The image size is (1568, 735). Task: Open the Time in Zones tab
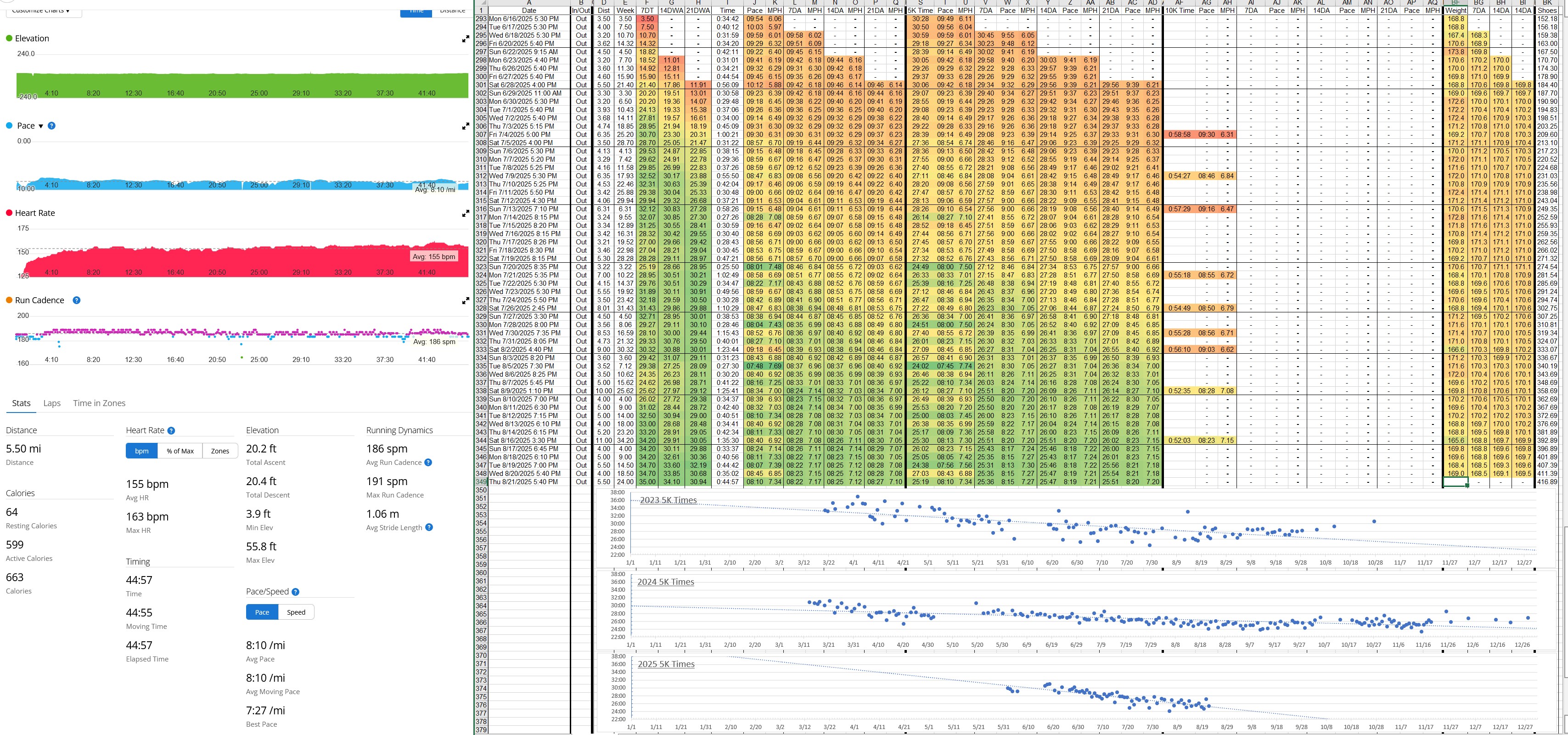[99, 403]
